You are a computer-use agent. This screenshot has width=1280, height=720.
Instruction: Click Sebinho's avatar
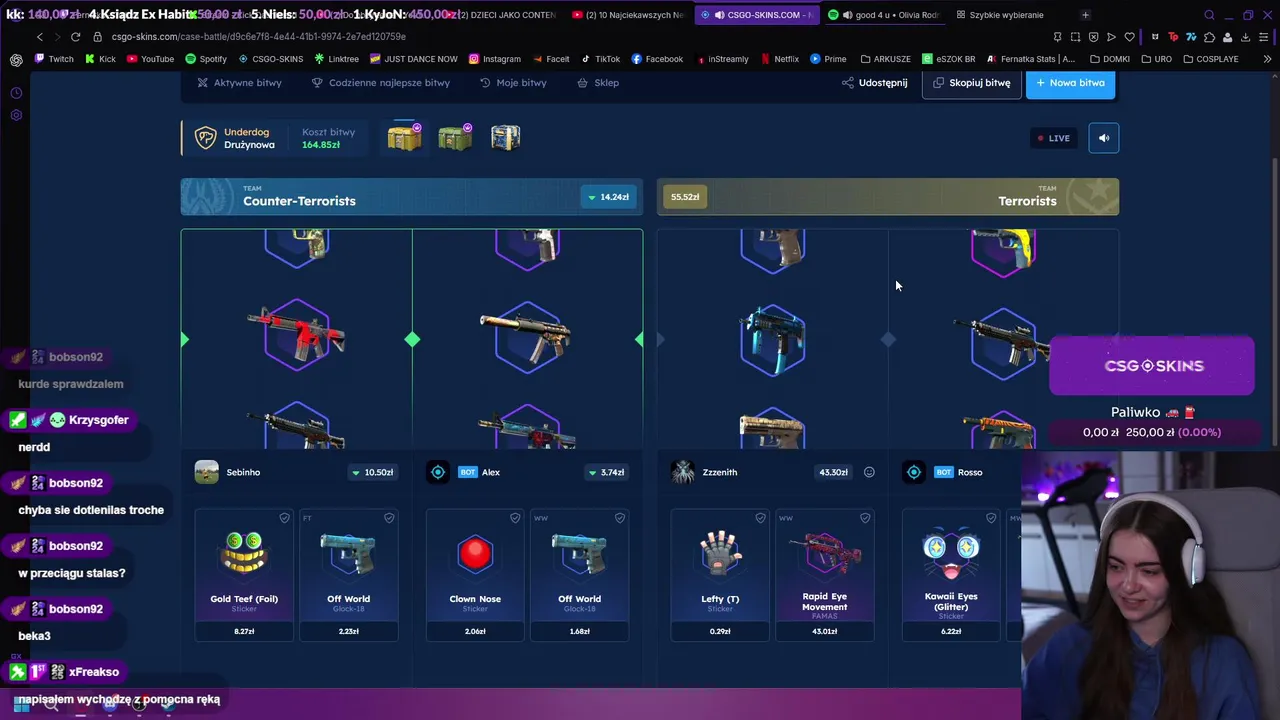(x=207, y=472)
